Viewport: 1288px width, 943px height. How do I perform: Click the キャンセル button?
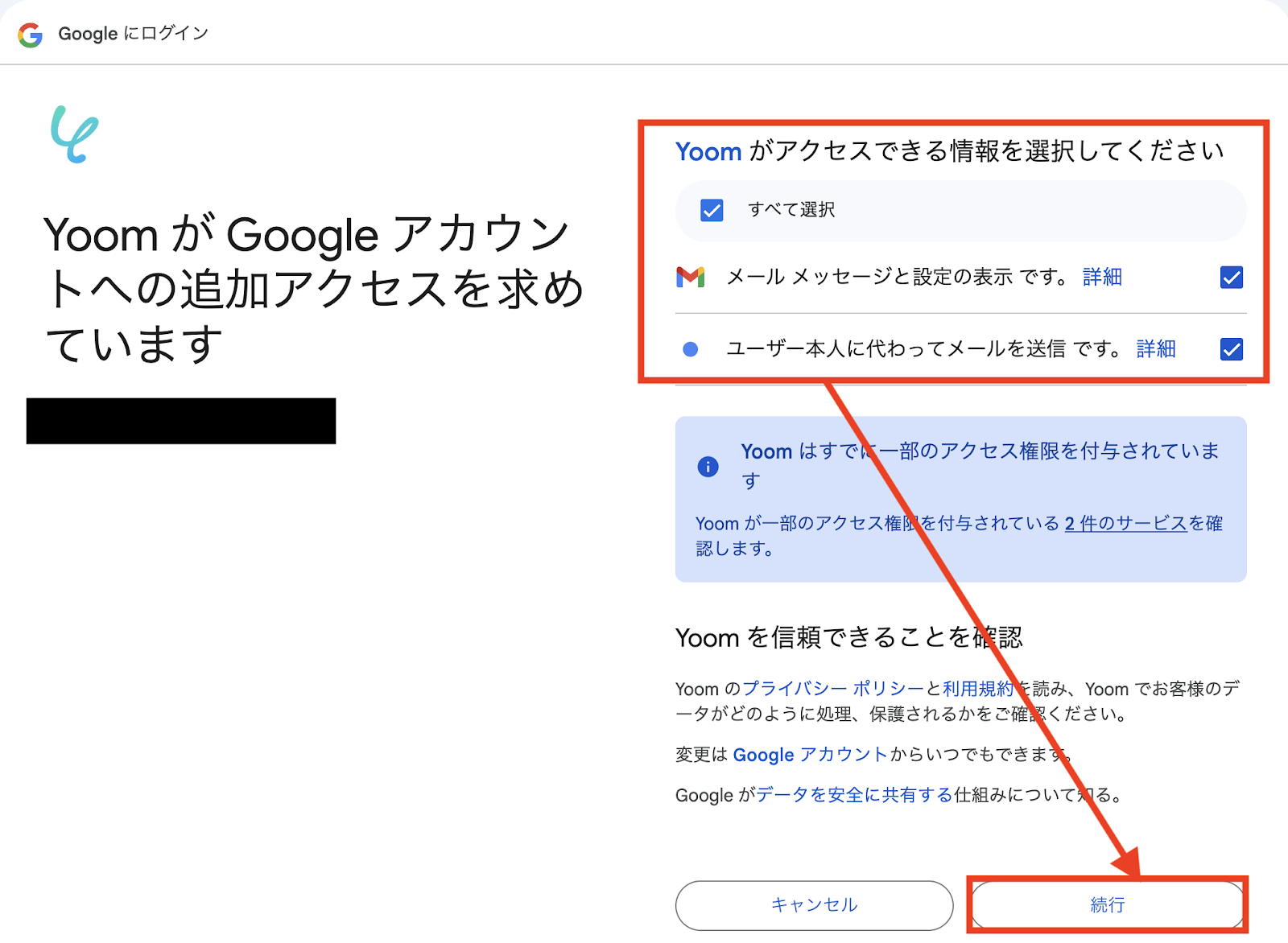815,905
